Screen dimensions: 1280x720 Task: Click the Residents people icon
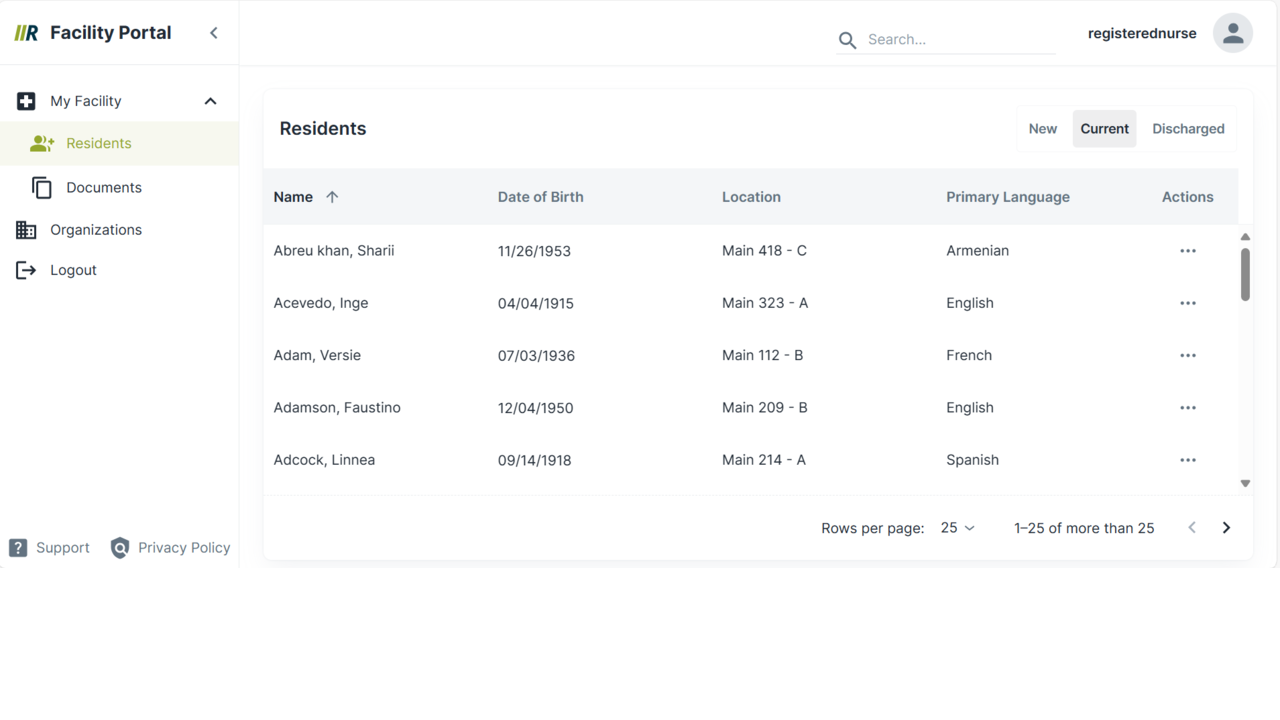click(42, 144)
